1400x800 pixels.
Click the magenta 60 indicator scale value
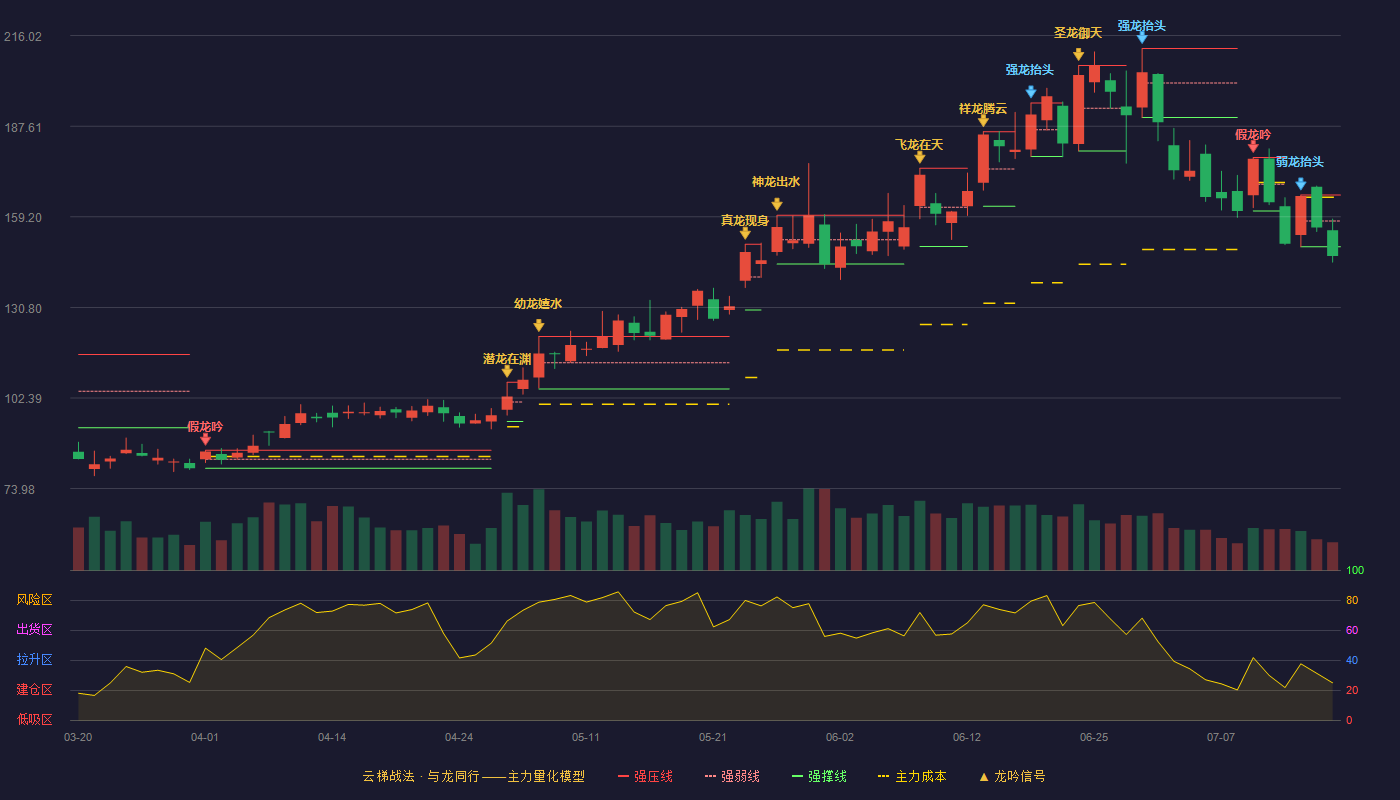tap(1352, 630)
